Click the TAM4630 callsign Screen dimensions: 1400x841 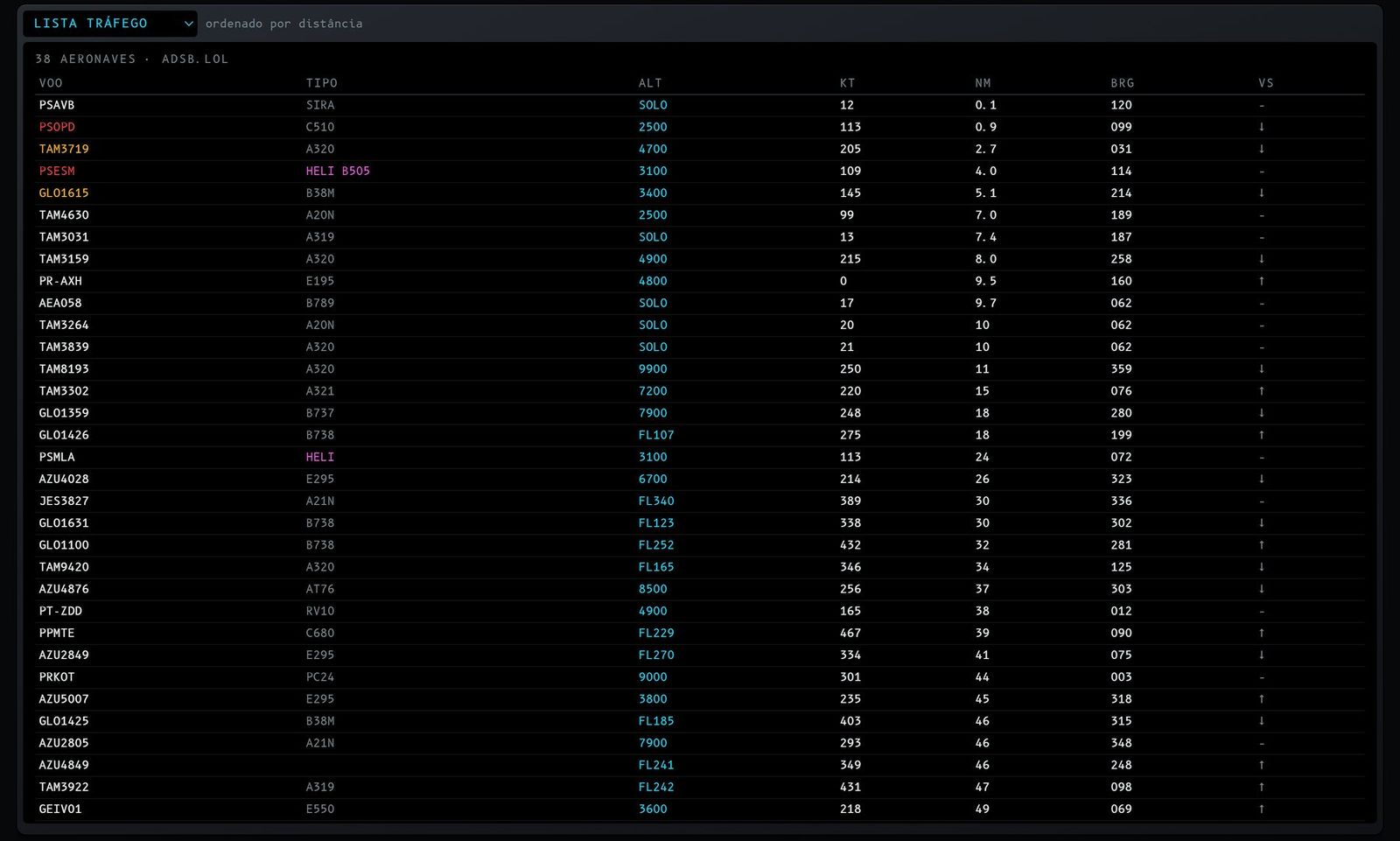point(64,214)
